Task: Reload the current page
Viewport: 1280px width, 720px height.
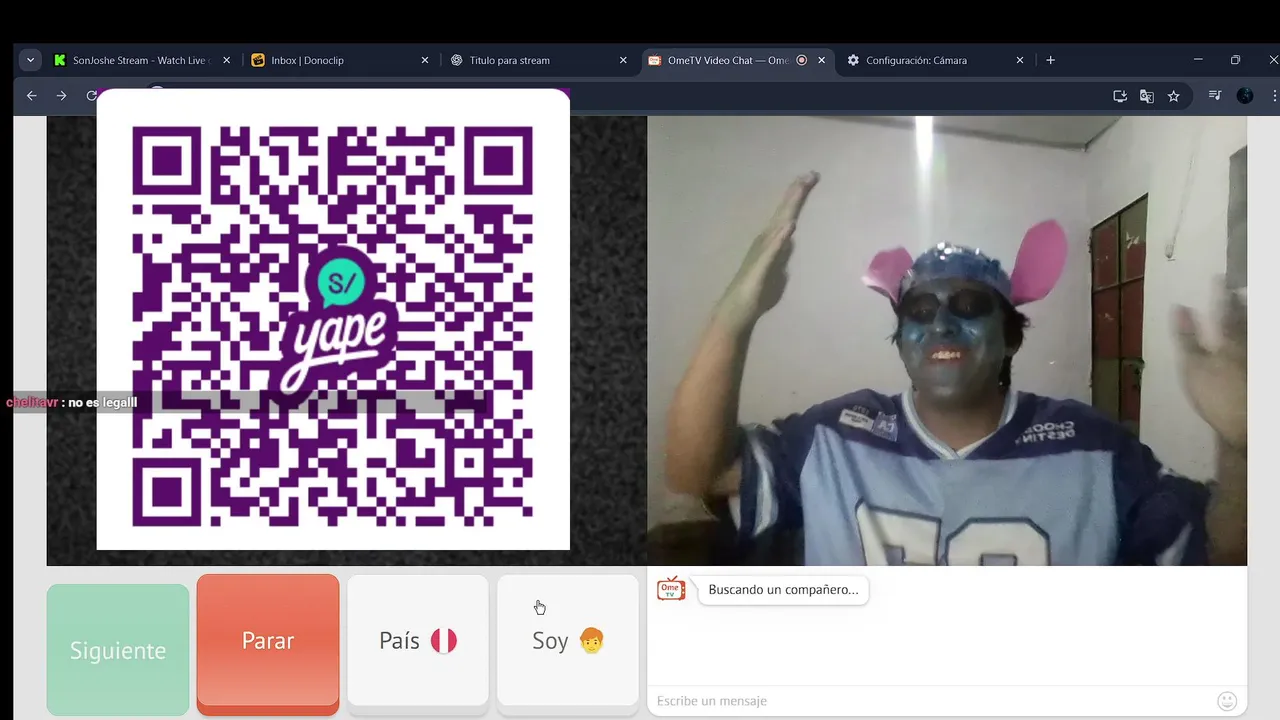Action: click(91, 96)
